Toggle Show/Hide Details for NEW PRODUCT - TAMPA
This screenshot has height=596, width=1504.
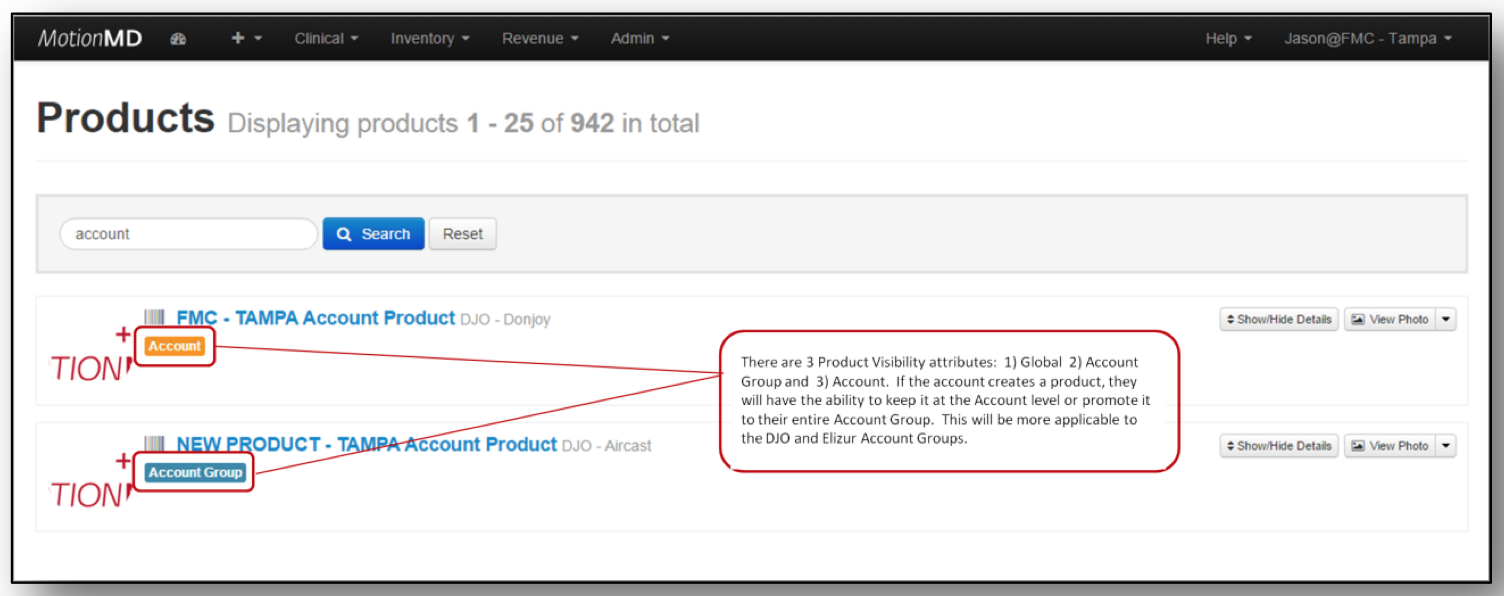pyautogui.click(x=1278, y=446)
